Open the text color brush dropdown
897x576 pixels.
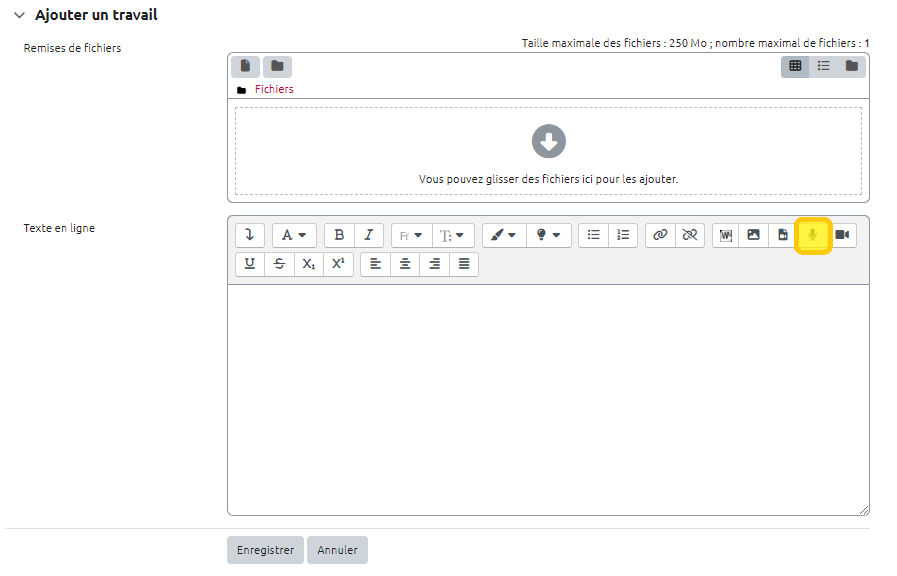[503, 235]
